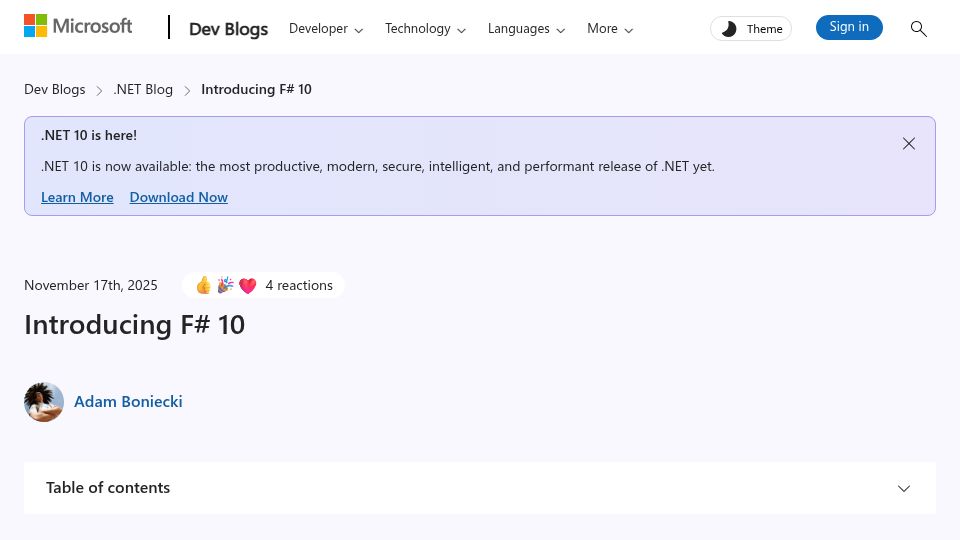Screen dimensions: 960x540
Task: Open the Download Now link
Action: (x=179, y=197)
